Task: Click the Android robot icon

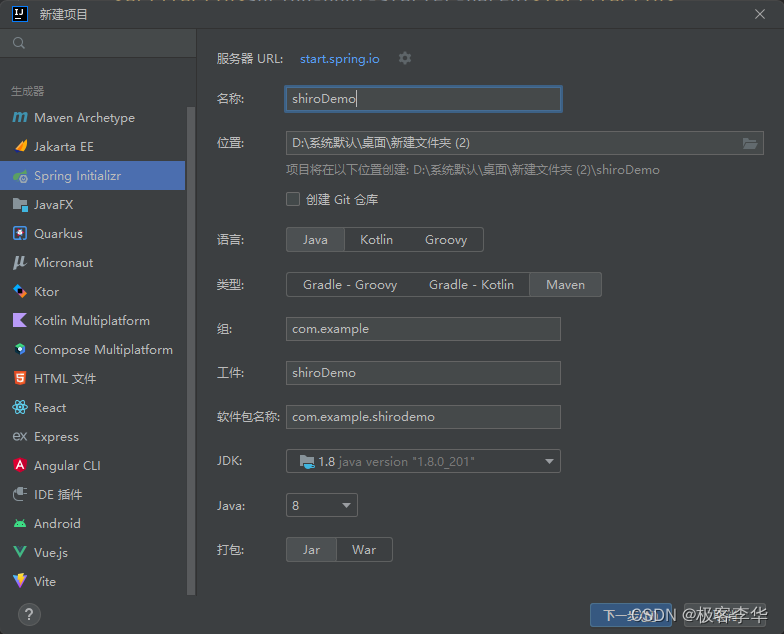Action: click(20, 524)
